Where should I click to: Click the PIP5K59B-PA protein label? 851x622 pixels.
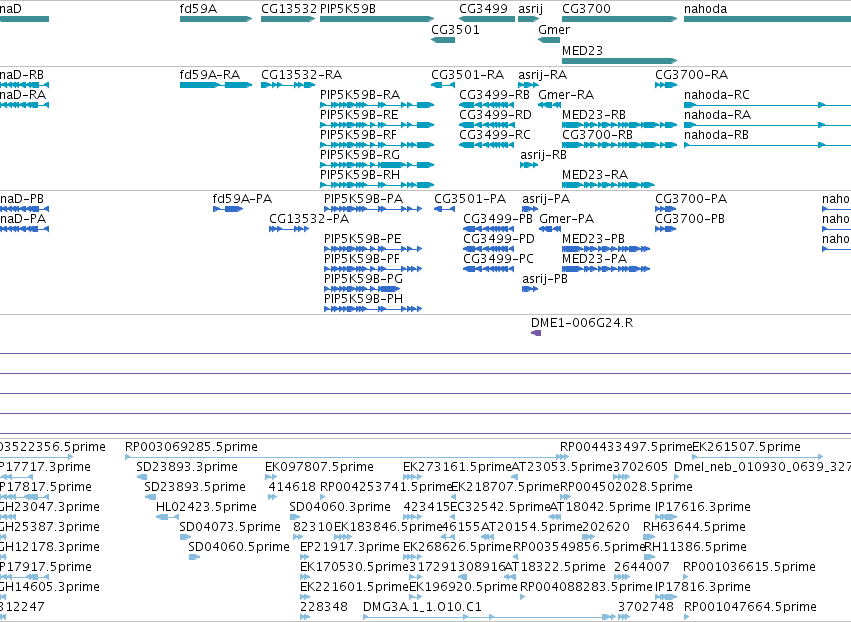[364, 199]
